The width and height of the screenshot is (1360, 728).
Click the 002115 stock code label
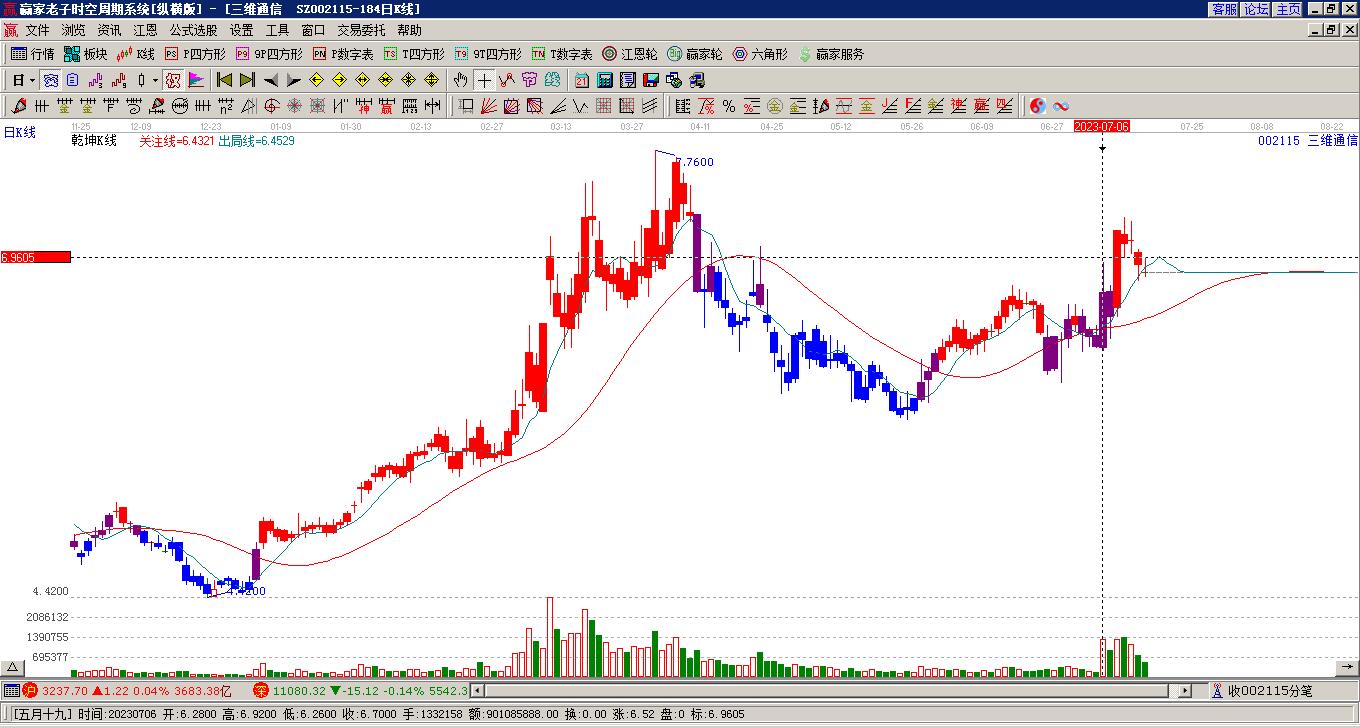(1279, 141)
